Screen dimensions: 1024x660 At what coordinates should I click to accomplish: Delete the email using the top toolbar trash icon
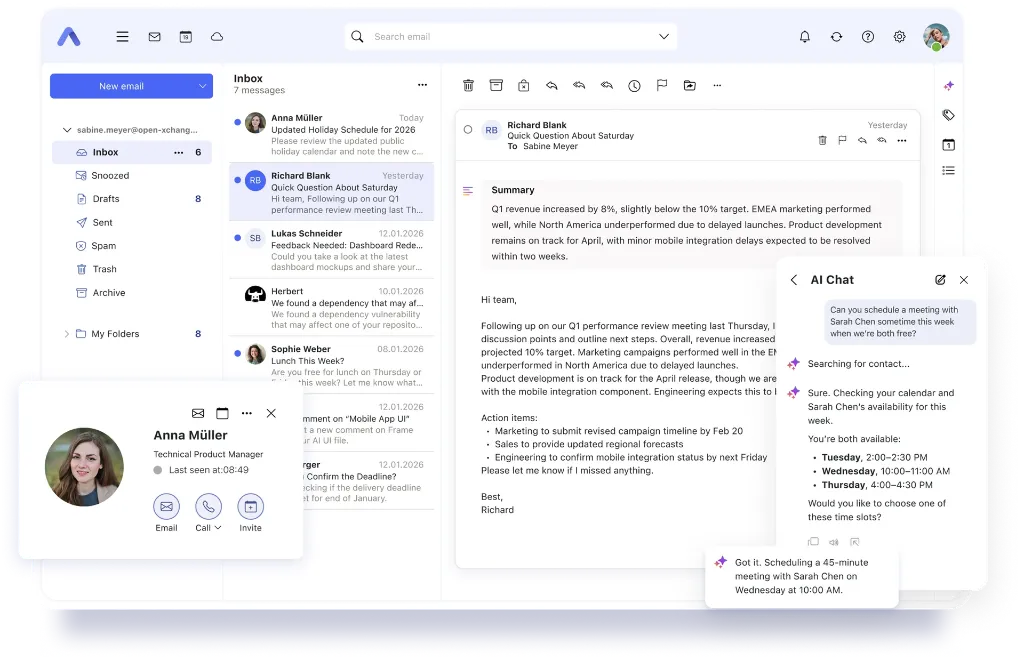tap(468, 86)
